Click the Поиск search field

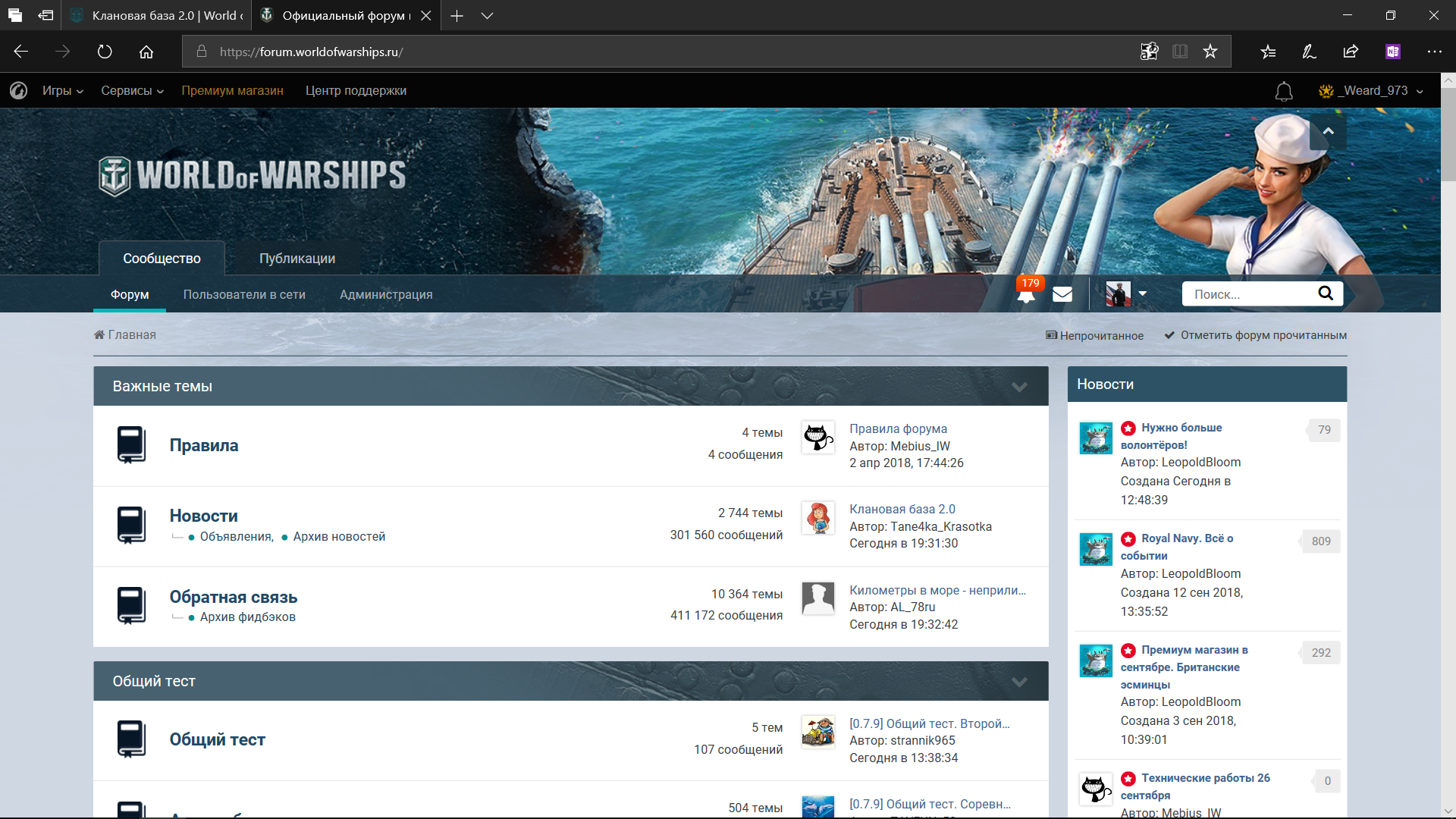1251,293
